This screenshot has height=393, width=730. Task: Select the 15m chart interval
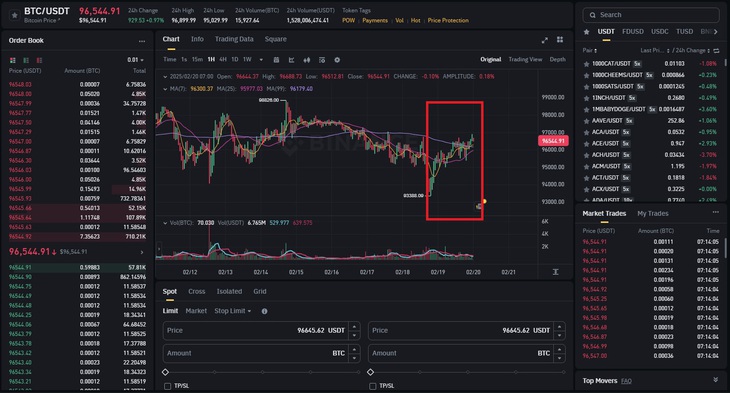click(197, 60)
